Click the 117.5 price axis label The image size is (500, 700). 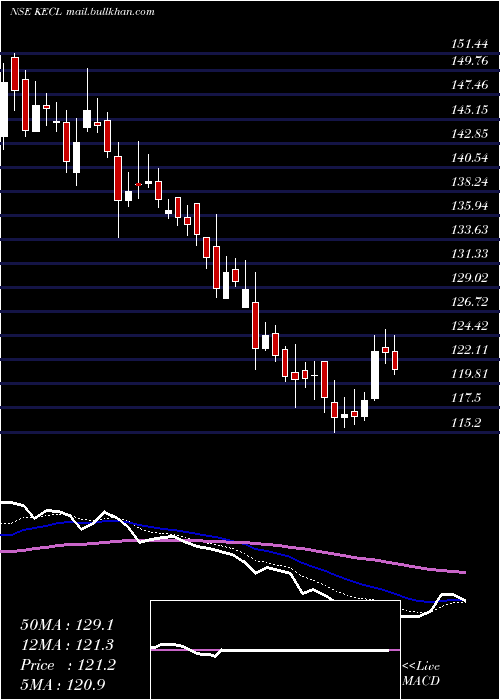pyautogui.click(x=466, y=398)
